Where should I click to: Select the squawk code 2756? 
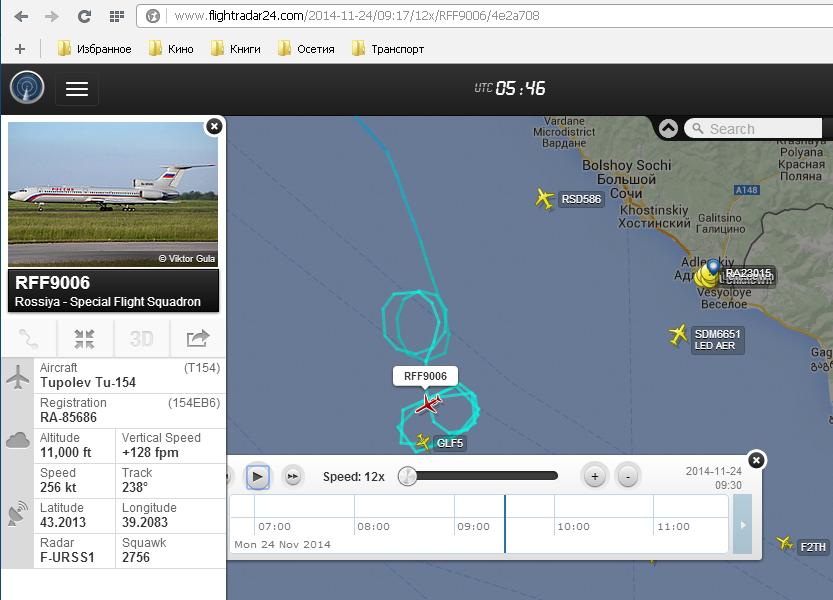click(x=136, y=557)
